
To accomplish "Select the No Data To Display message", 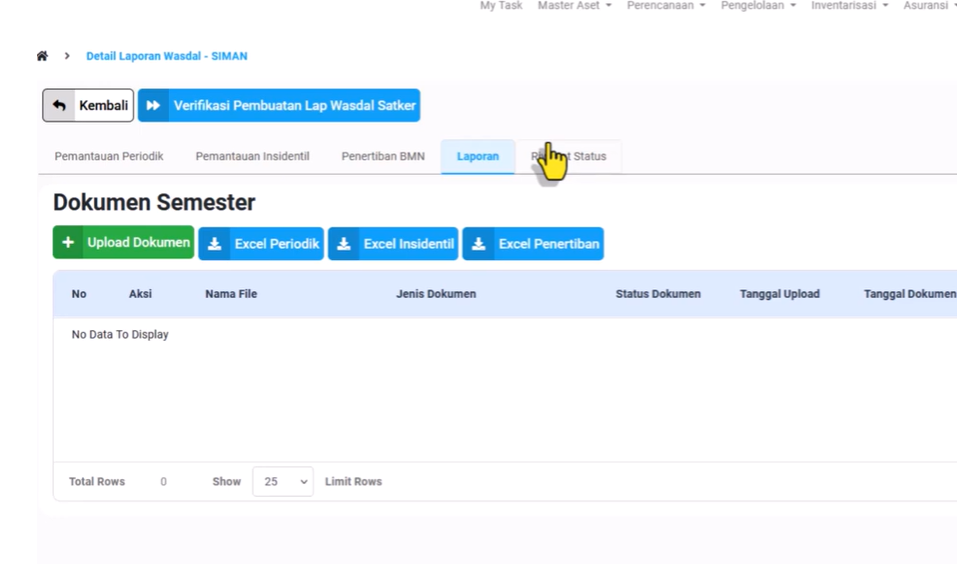I will 120,334.
